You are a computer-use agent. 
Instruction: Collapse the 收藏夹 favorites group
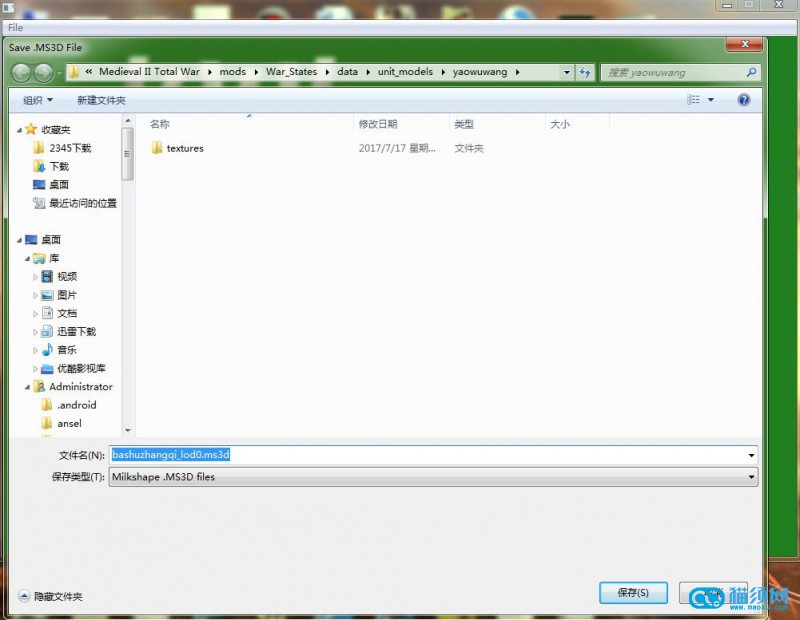point(19,130)
